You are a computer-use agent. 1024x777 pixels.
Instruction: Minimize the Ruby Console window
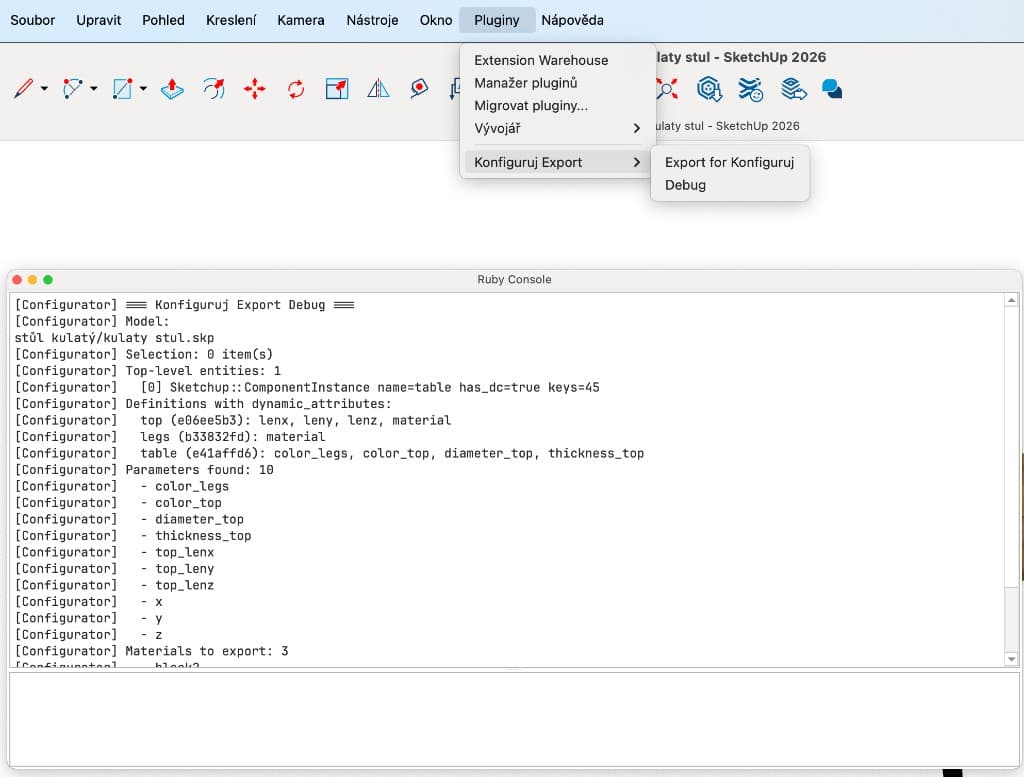(x=33, y=279)
